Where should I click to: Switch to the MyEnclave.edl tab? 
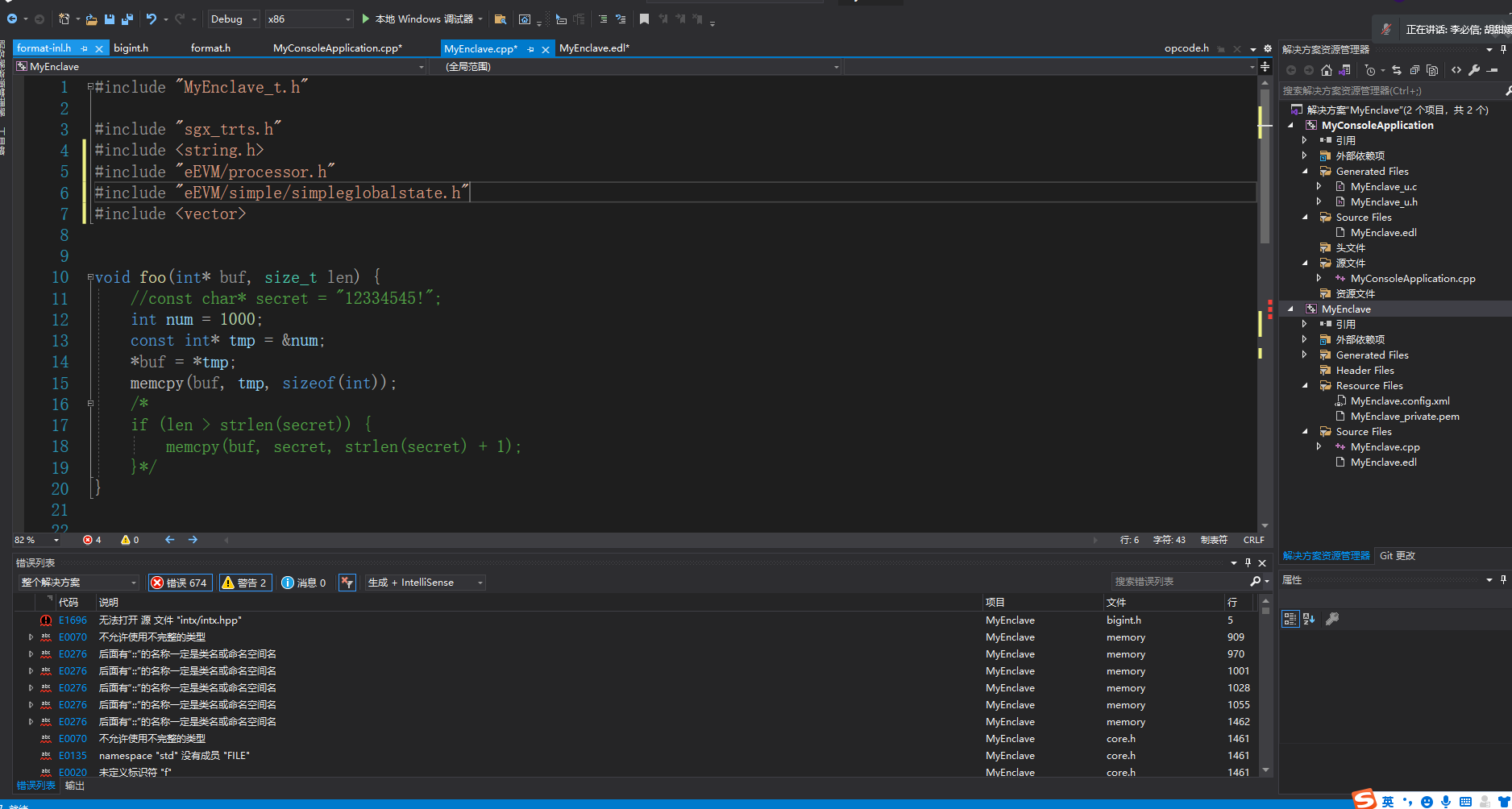(595, 48)
